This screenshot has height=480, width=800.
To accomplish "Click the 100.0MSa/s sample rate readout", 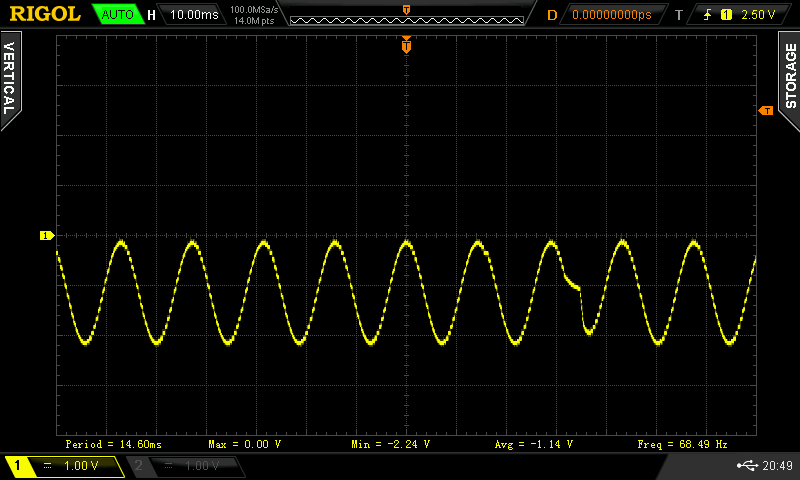I will pyautogui.click(x=254, y=9).
